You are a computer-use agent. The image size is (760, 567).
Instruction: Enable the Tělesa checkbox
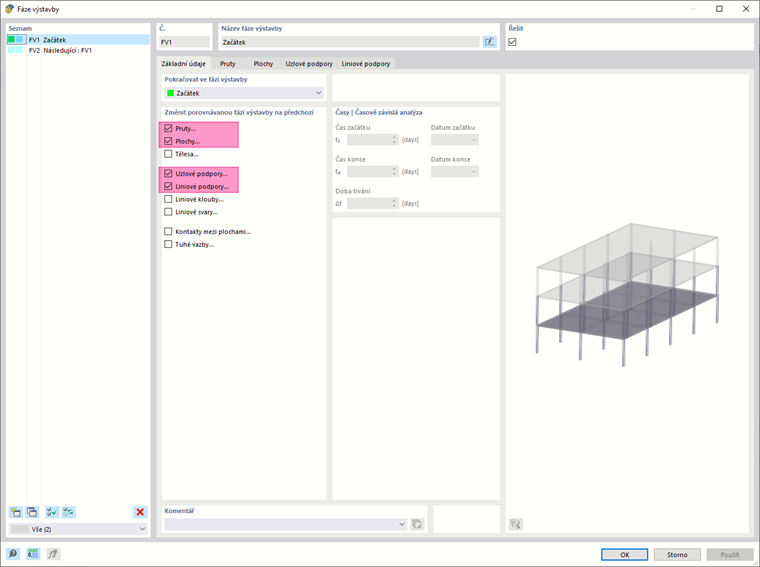[168, 154]
